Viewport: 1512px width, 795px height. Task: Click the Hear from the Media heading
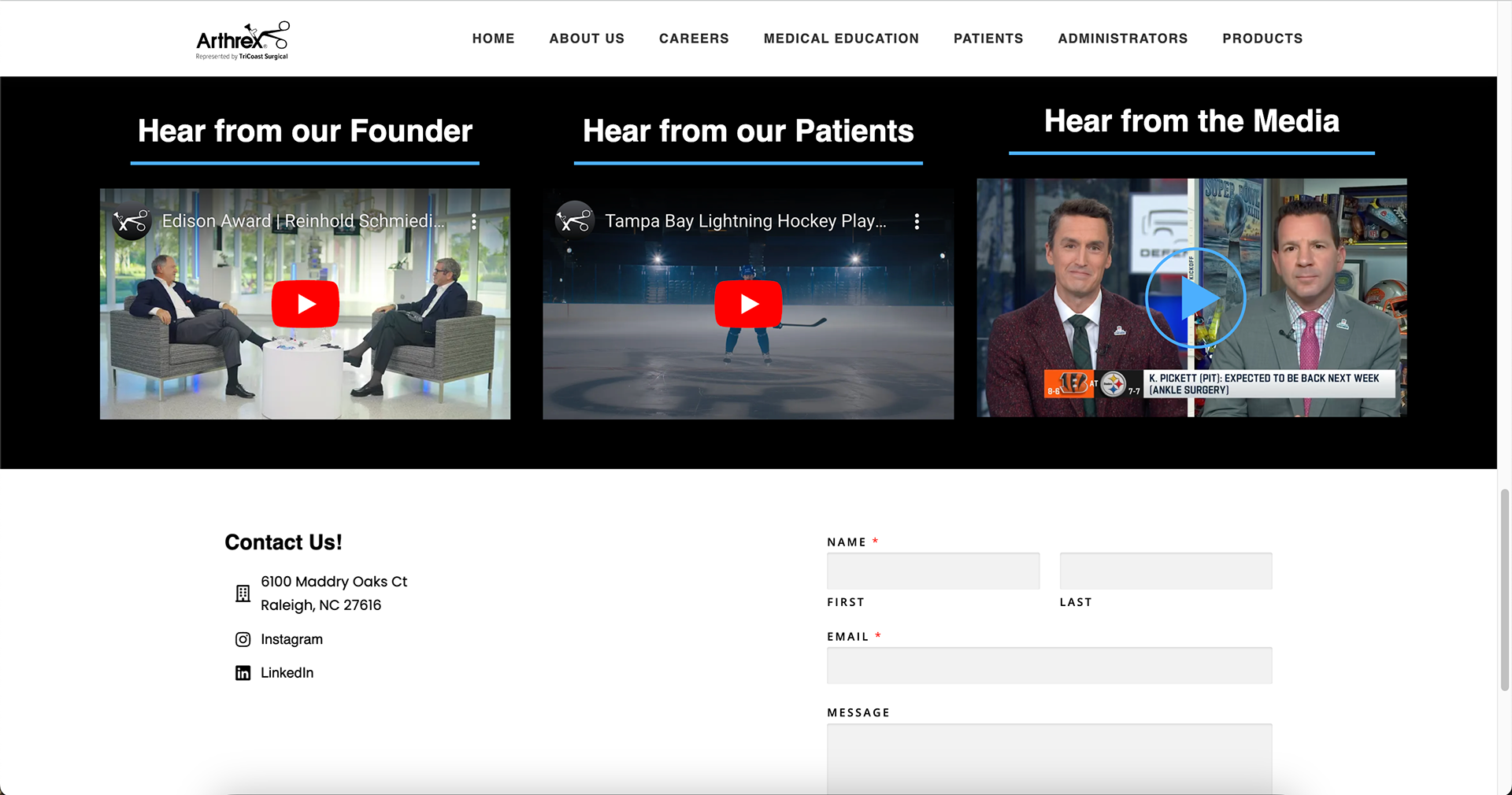click(x=1191, y=121)
